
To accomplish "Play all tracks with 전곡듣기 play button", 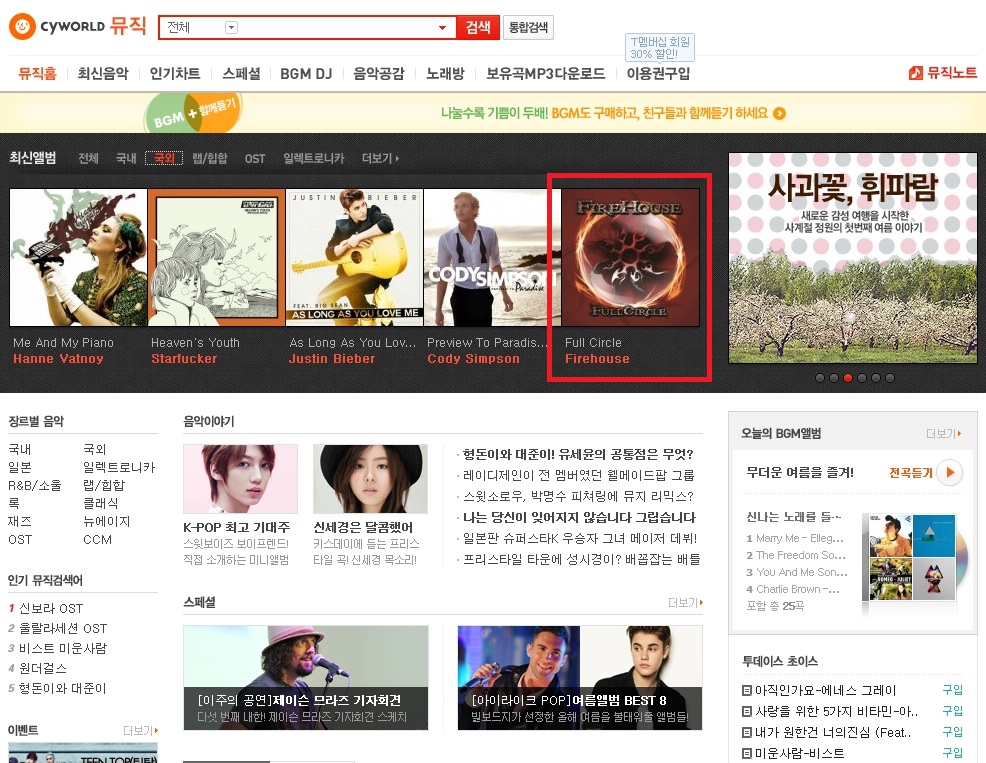I will 950,472.
